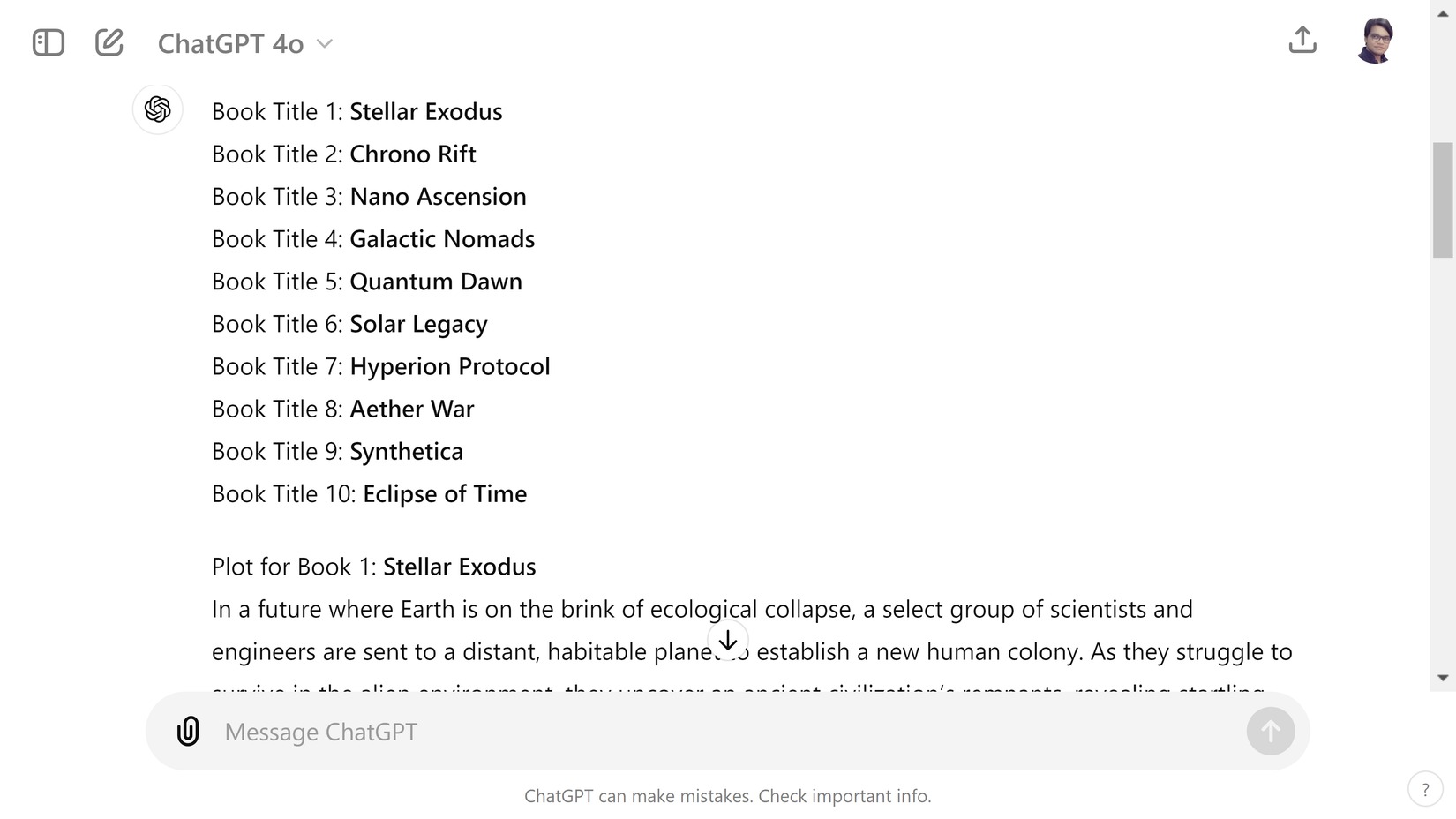Expand the model selector chevron arrow

(x=325, y=43)
